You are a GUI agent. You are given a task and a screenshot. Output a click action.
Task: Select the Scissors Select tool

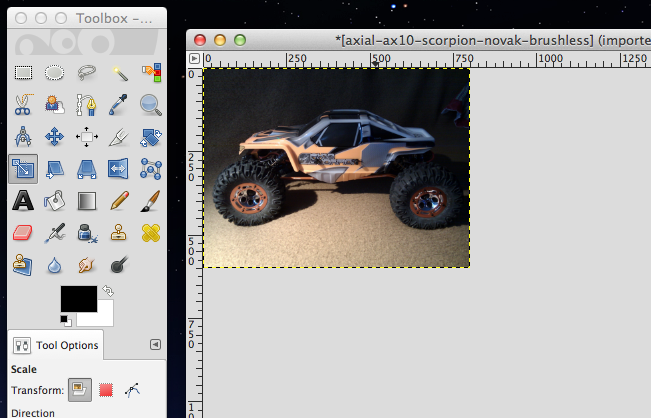tap(23, 104)
